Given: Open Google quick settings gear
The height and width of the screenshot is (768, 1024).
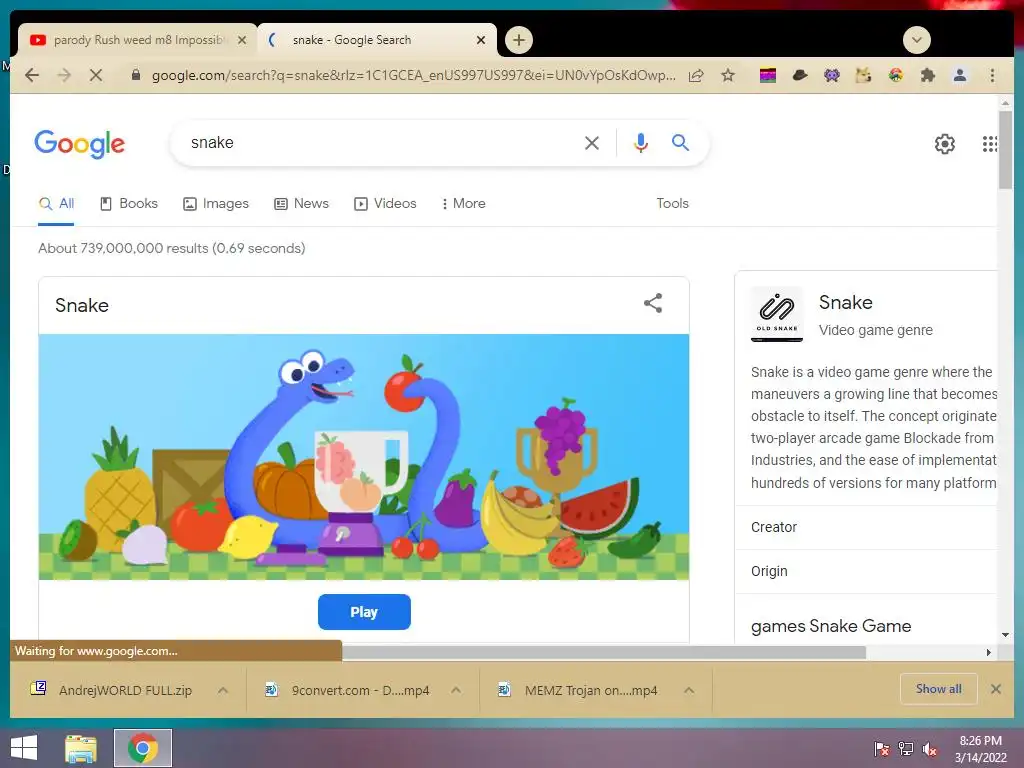Looking at the screenshot, I should point(944,144).
